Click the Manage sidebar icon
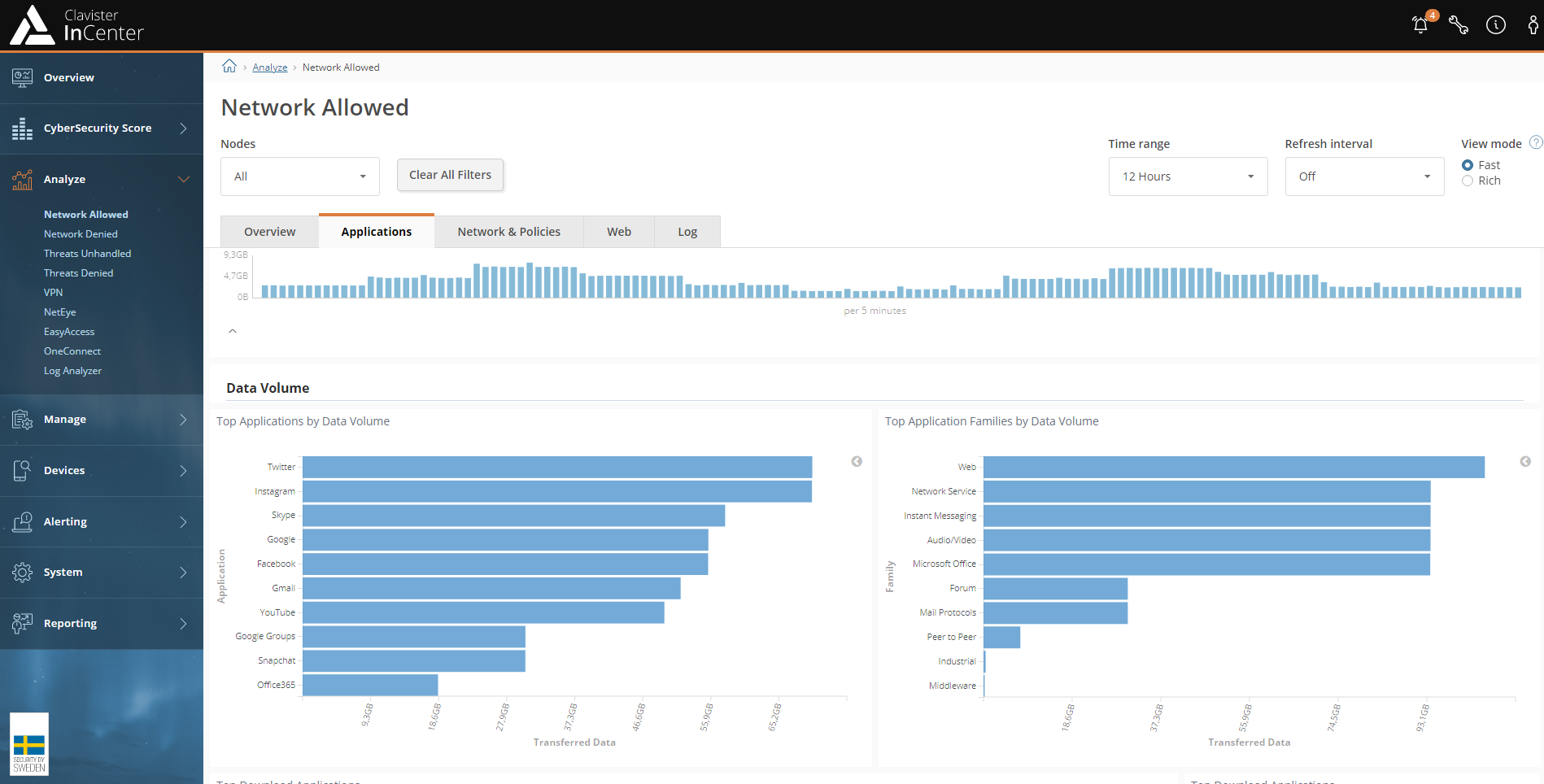The width and height of the screenshot is (1544, 784). [23, 420]
